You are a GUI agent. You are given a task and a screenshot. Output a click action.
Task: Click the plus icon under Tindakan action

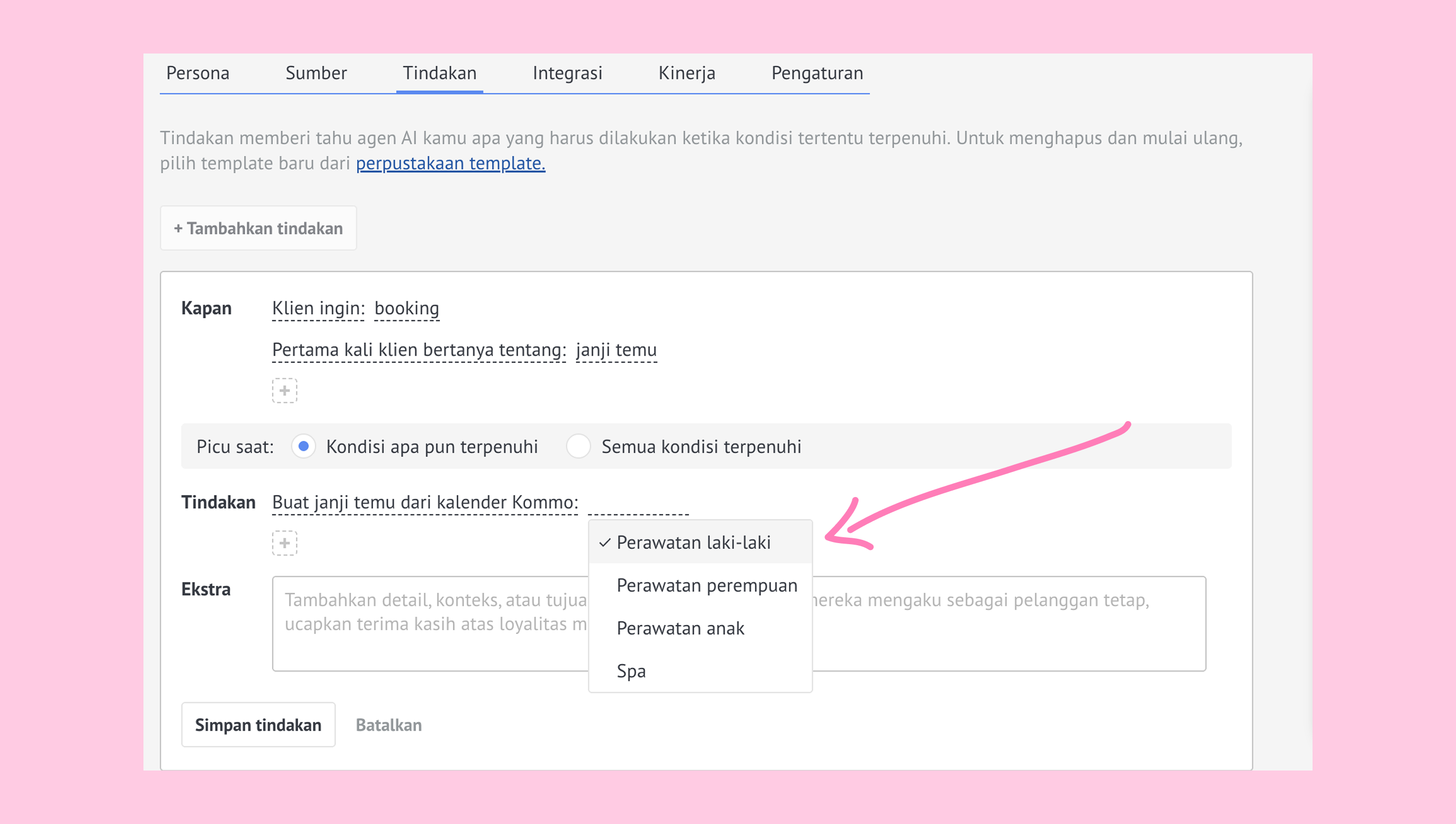284,543
